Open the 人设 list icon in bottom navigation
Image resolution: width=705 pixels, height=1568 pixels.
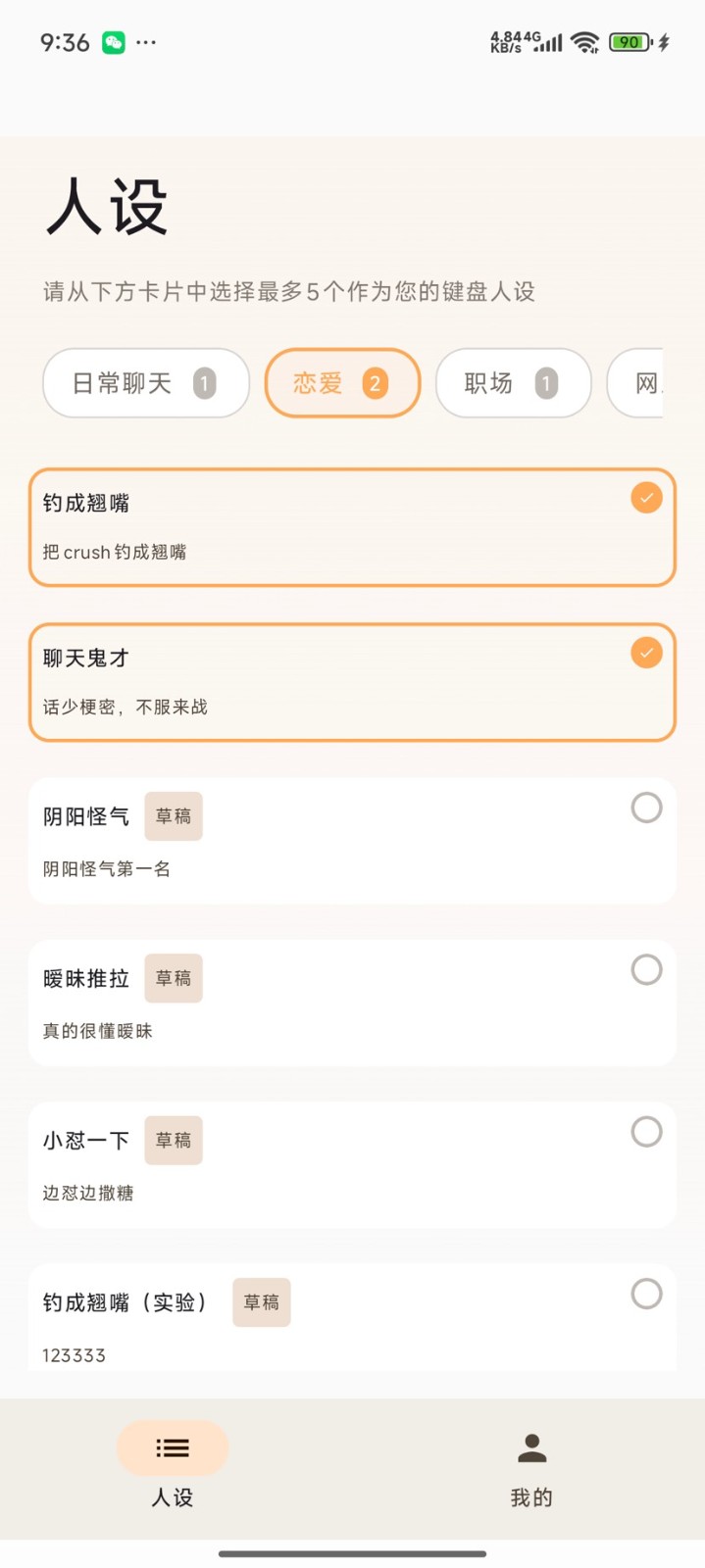click(x=173, y=1447)
